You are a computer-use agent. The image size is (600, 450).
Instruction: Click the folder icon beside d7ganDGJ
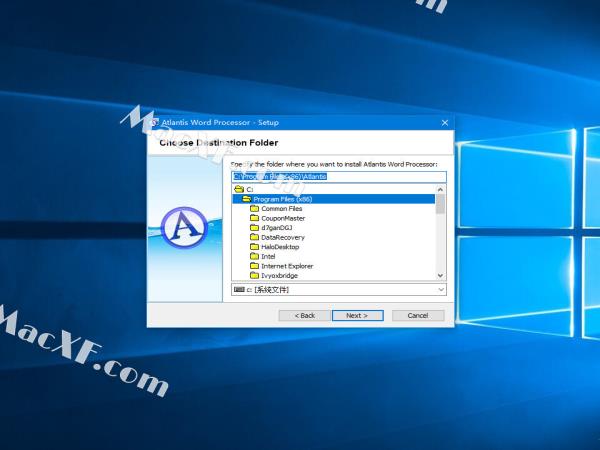coord(254,227)
